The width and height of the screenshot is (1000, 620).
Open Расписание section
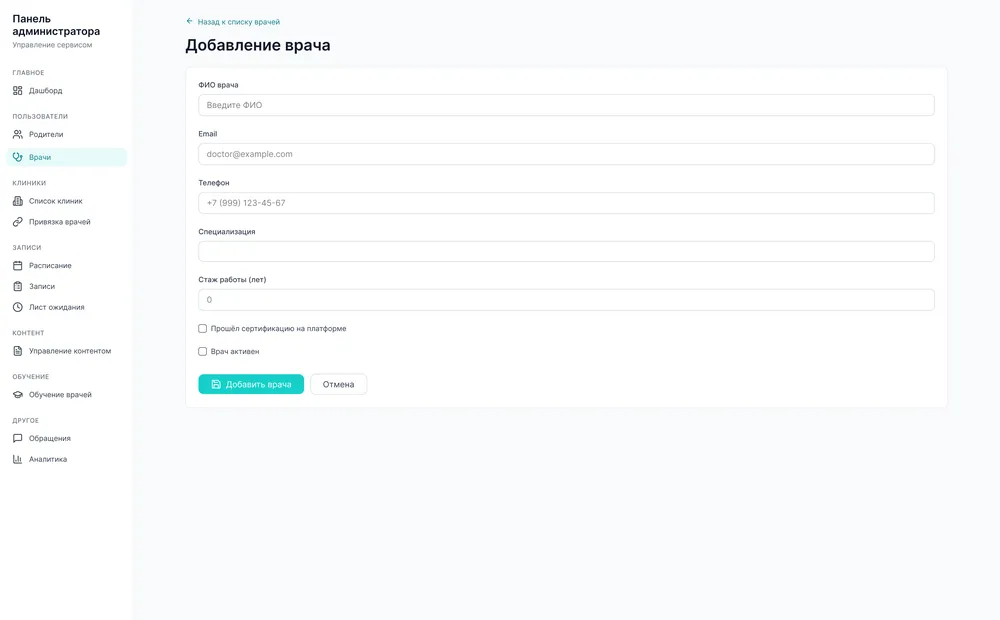[66, 265]
